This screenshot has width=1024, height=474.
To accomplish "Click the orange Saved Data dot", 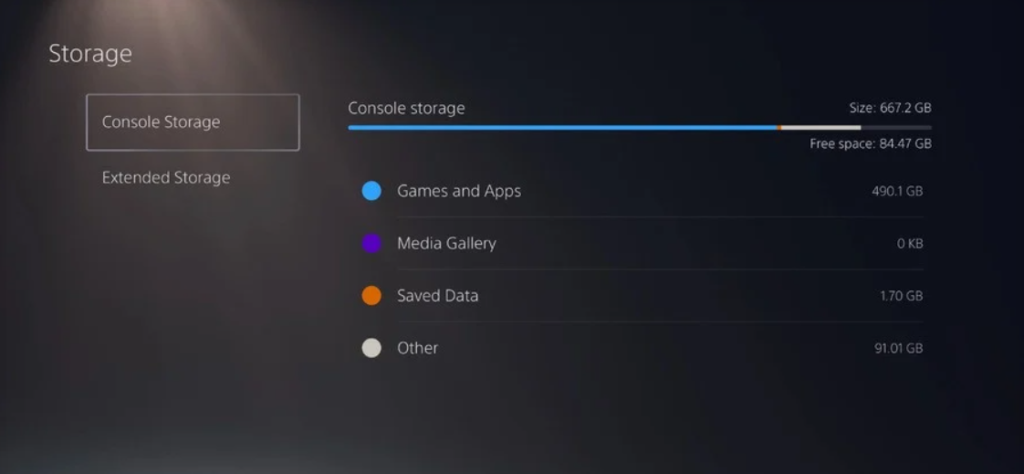I will [x=372, y=296].
